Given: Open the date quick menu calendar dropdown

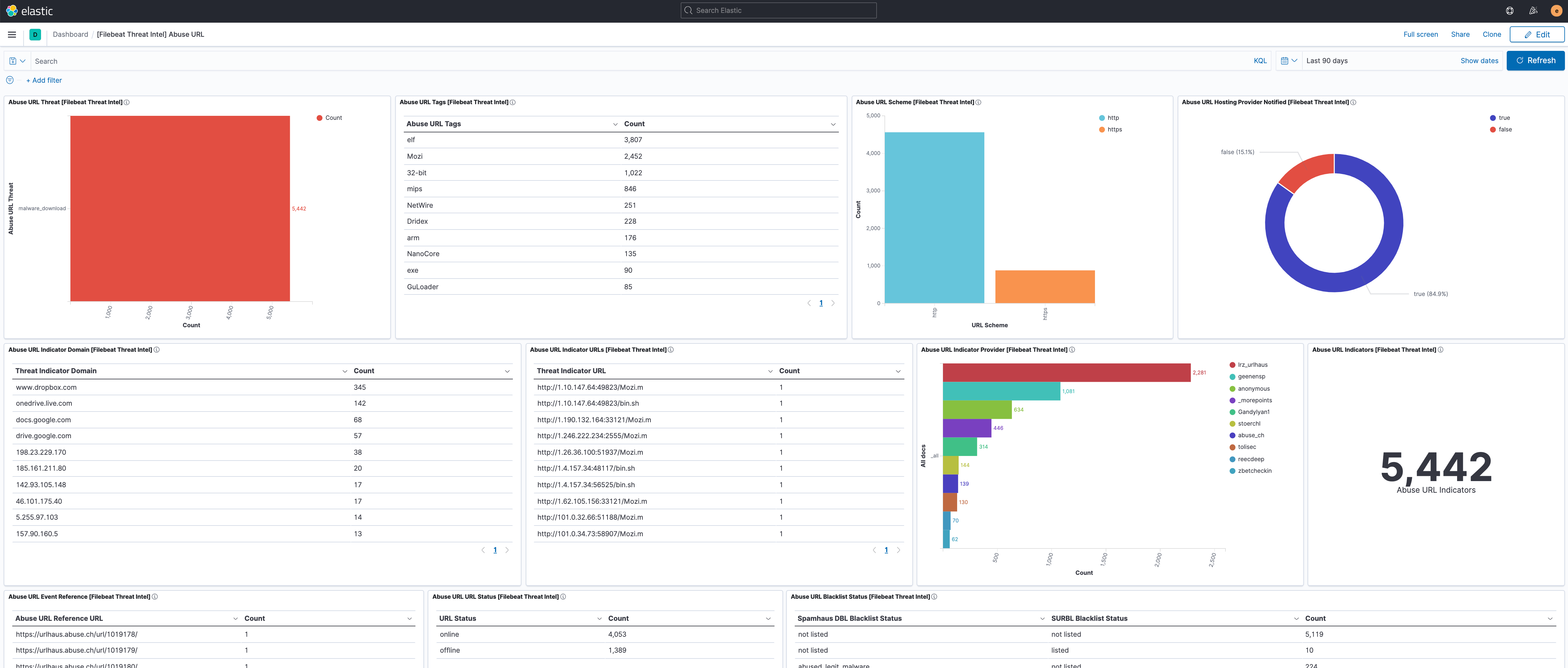Looking at the screenshot, I should pyautogui.click(x=1289, y=61).
